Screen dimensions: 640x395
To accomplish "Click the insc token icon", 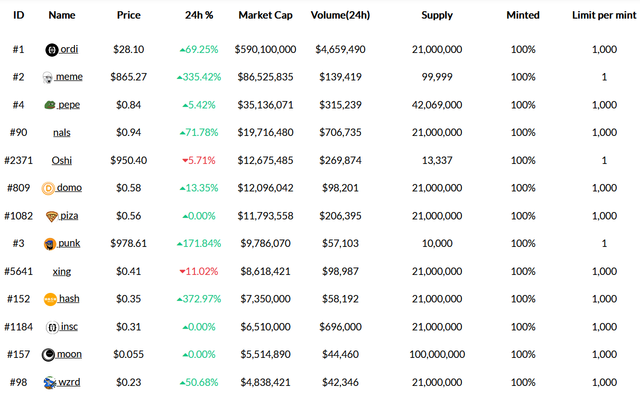I will click(52, 327).
